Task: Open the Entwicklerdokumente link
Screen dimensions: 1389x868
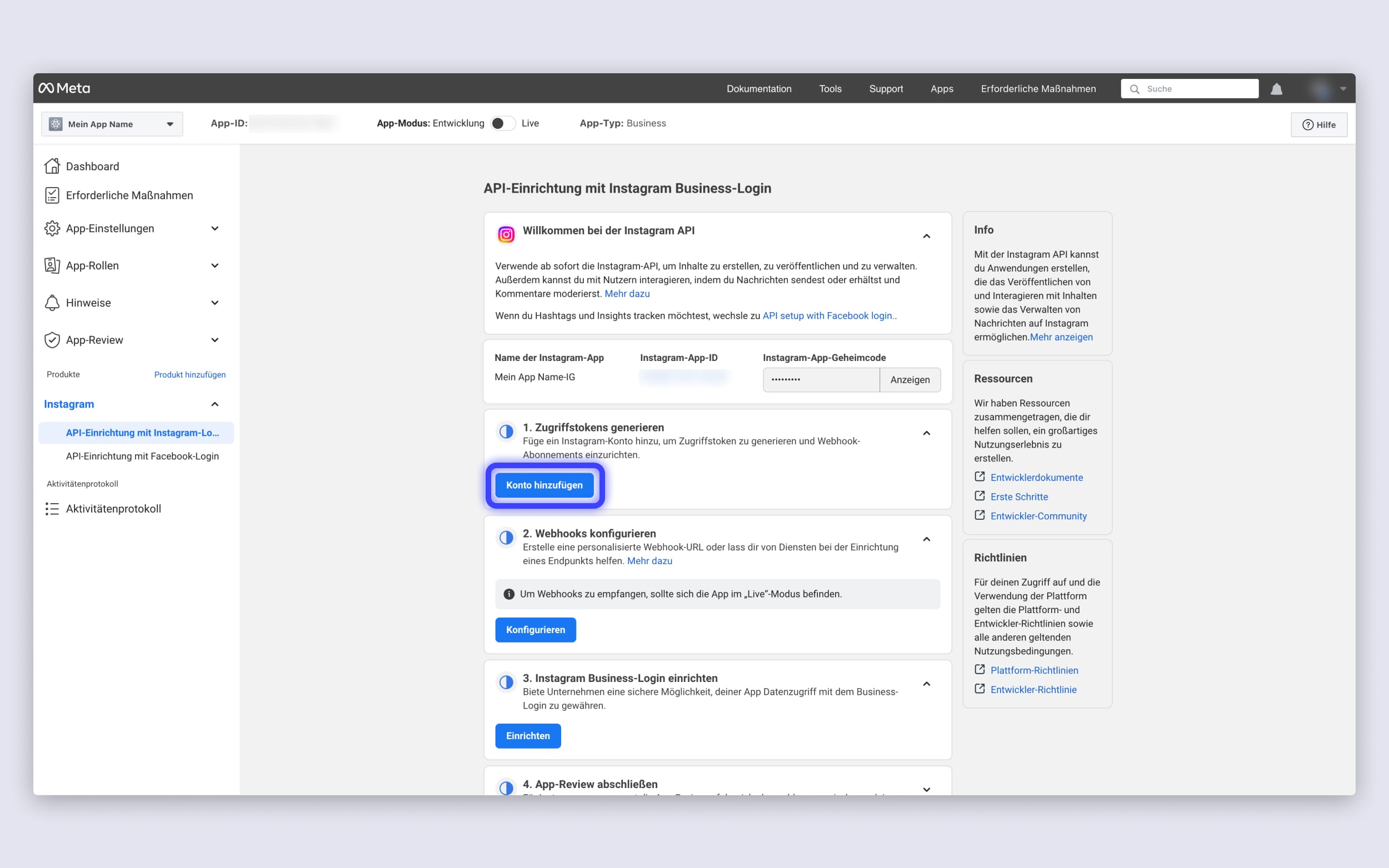Action: point(1036,477)
